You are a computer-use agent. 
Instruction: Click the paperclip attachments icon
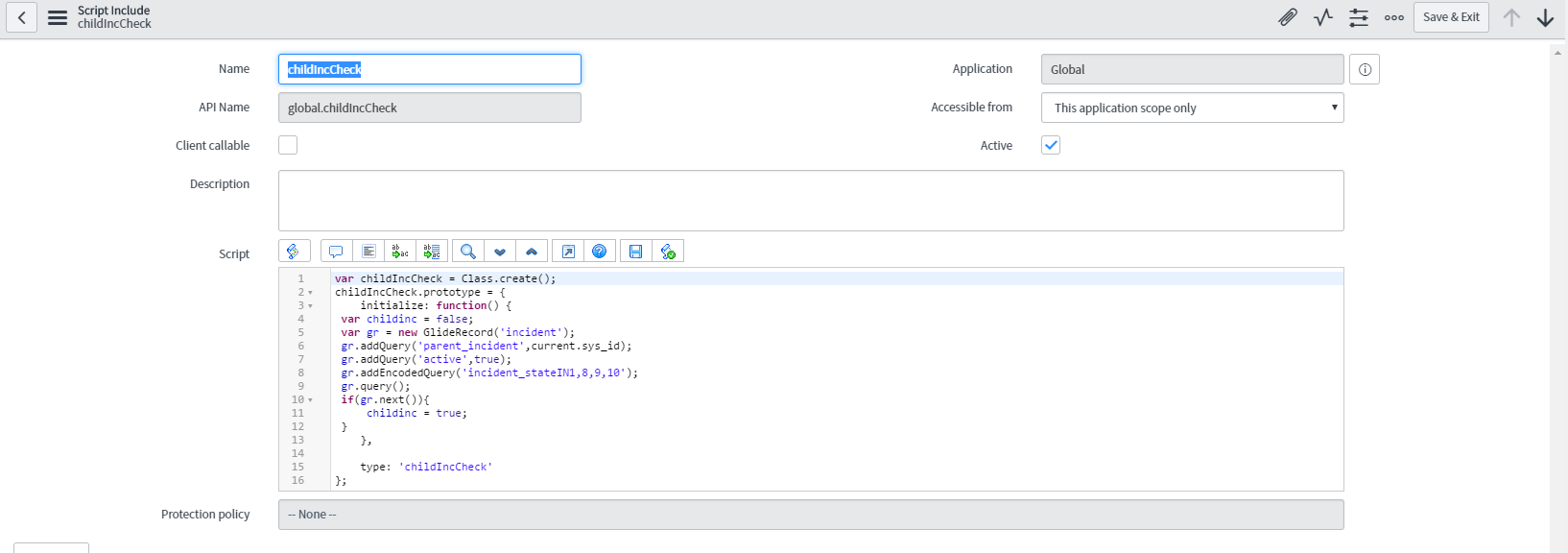tap(1288, 17)
